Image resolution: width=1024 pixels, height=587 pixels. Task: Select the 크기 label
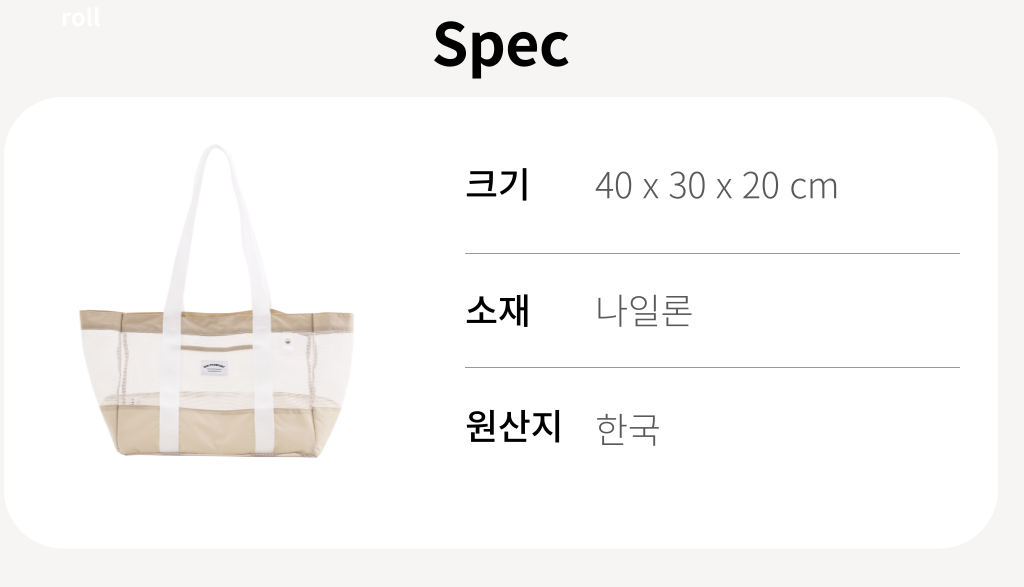tap(497, 185)
